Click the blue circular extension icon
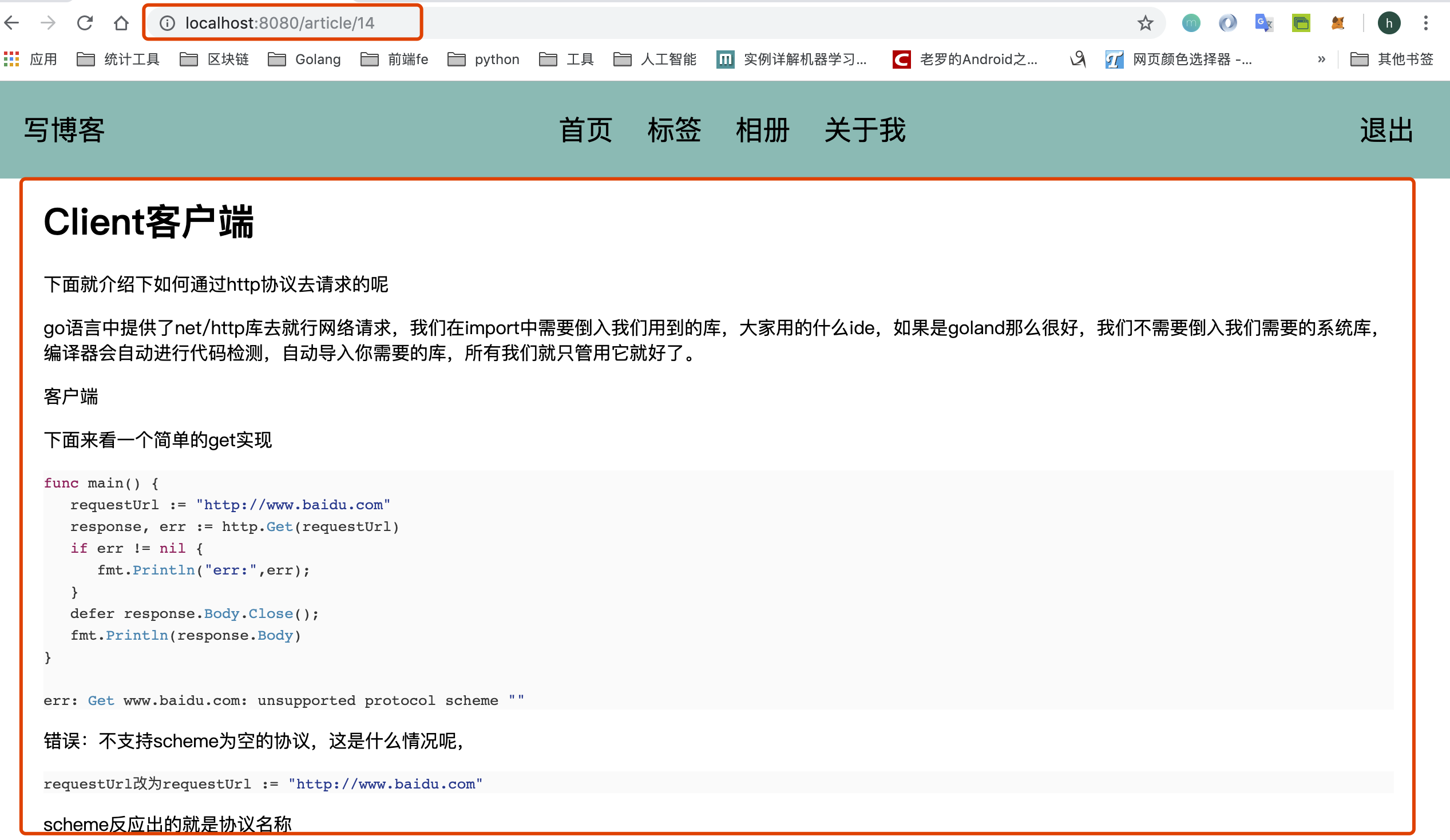The image size is (1450, 840). (x=1227, y=23)
